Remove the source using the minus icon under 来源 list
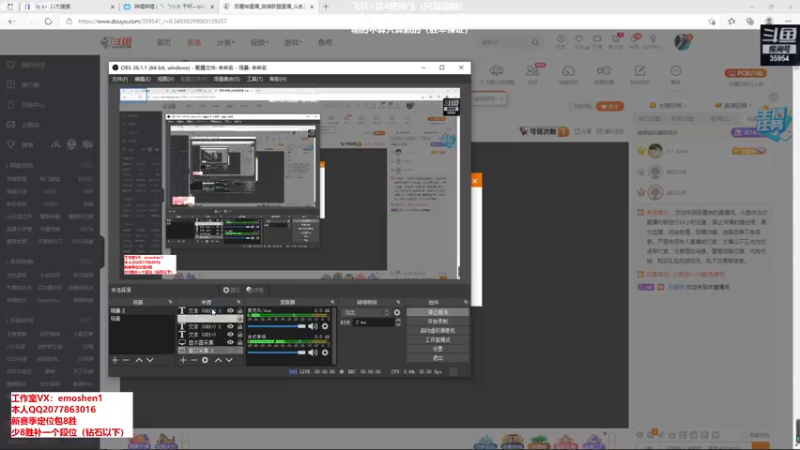The image size is (800, 450). 194,360
